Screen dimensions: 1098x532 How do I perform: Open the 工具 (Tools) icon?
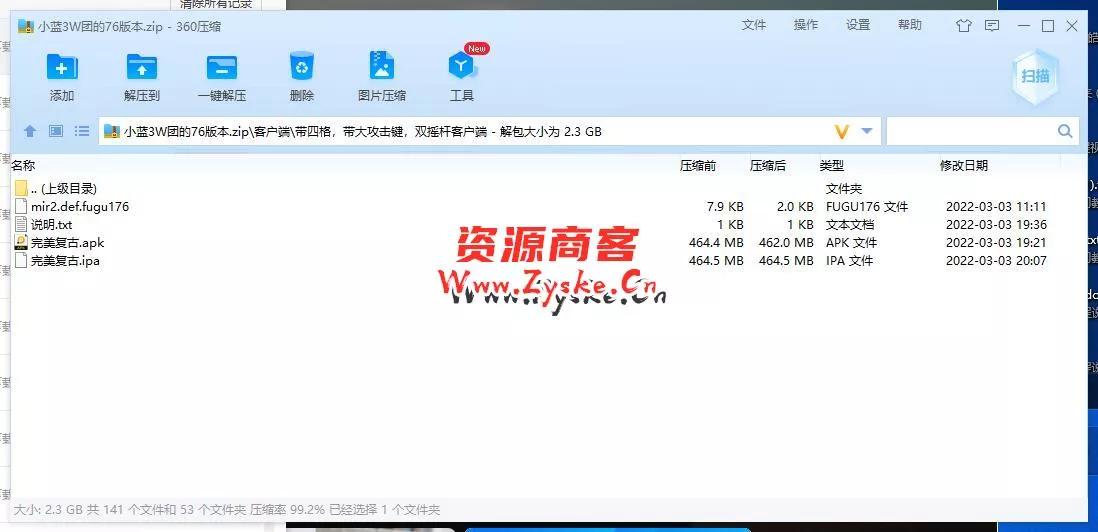pyautogui.click(x=461, y=68)
